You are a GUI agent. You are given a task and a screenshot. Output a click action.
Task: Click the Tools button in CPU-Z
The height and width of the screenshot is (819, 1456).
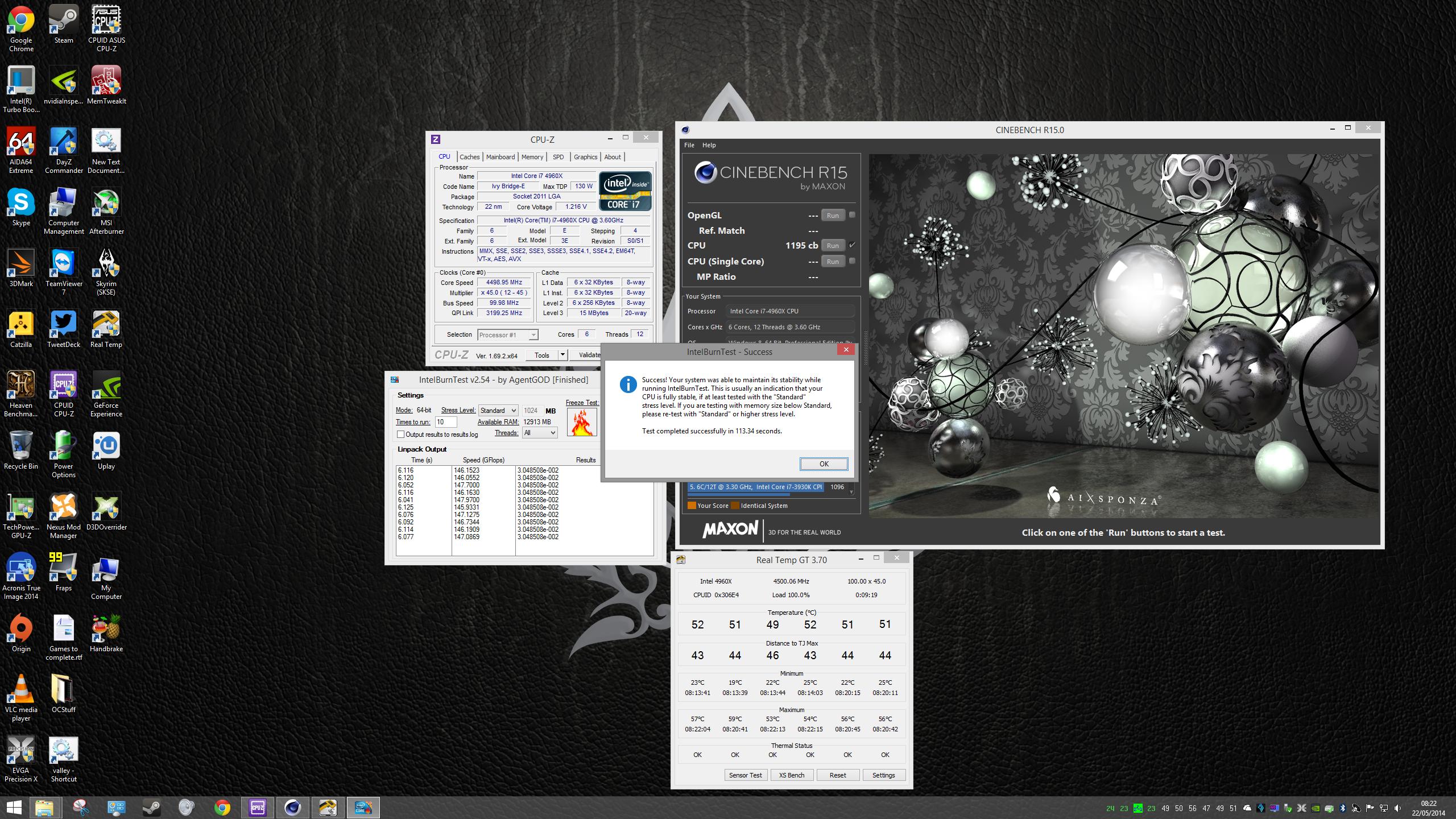[542, 355]
